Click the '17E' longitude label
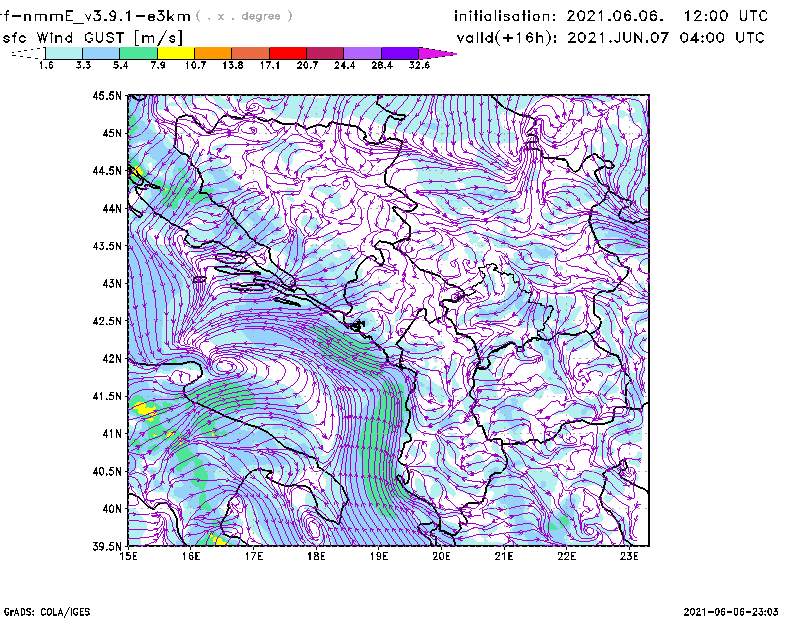 (x=254, y=556)
